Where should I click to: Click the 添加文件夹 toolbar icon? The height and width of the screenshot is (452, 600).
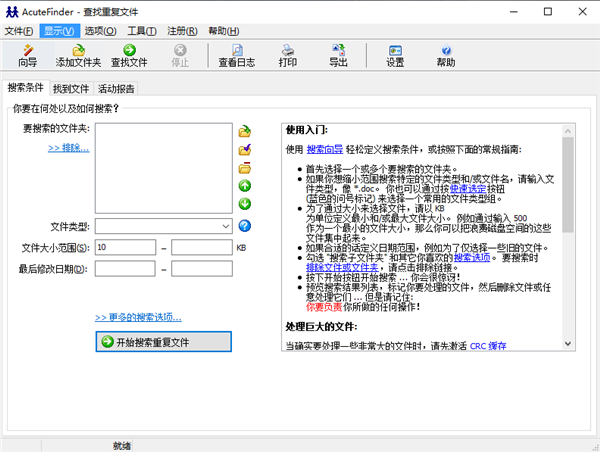[x=79, y=54]
